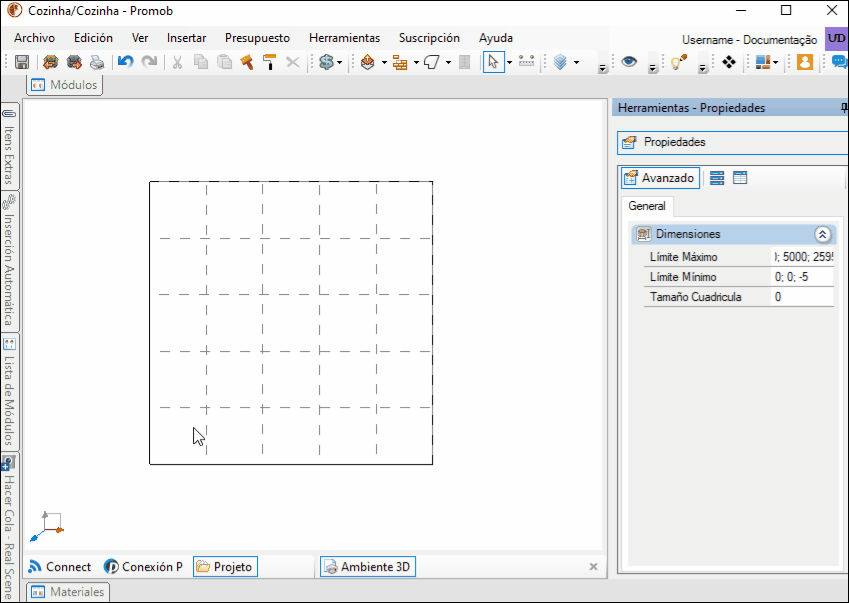849x603 pixels.
Task: Open the Módulos panel tab
Action: pyautogui.click(x=64, y=85)
